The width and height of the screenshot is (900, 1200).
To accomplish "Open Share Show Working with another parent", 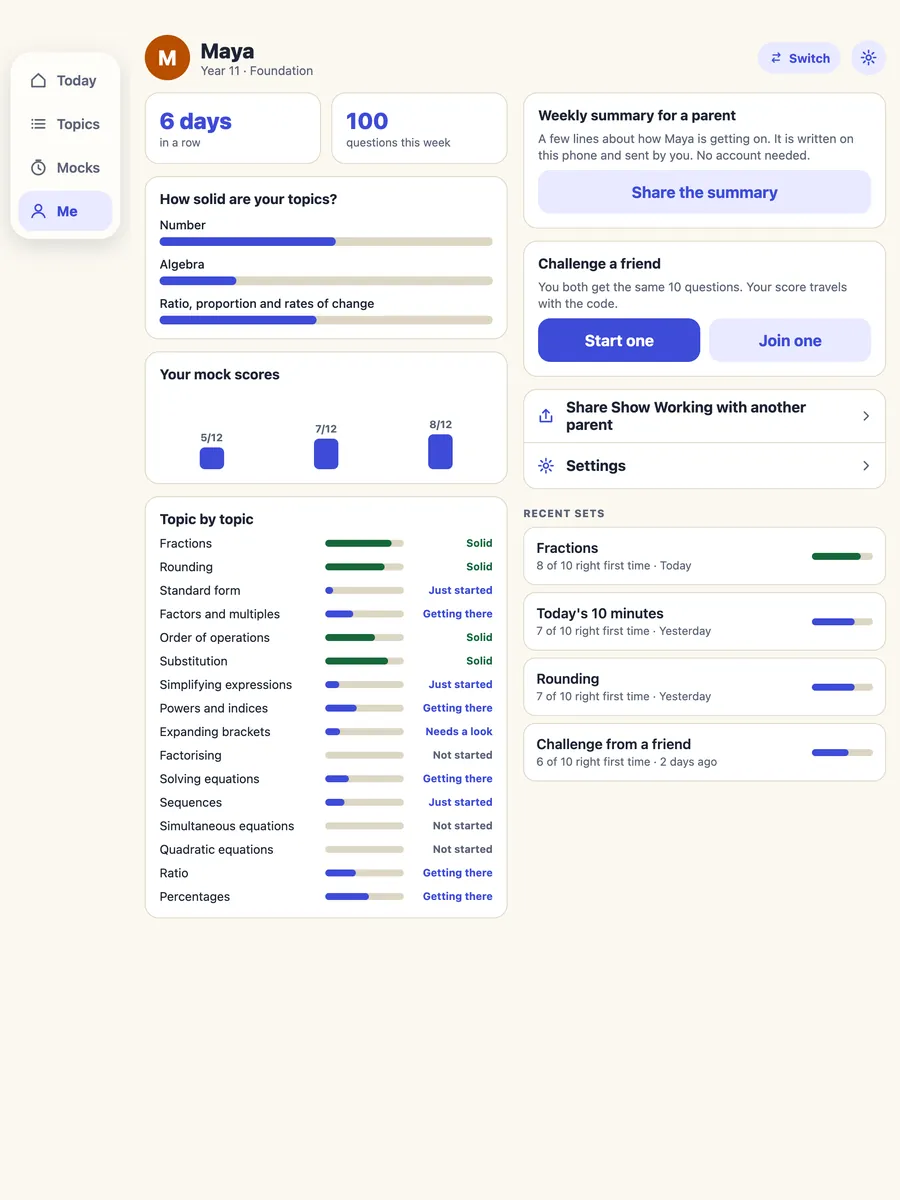I will pos(704,416).
